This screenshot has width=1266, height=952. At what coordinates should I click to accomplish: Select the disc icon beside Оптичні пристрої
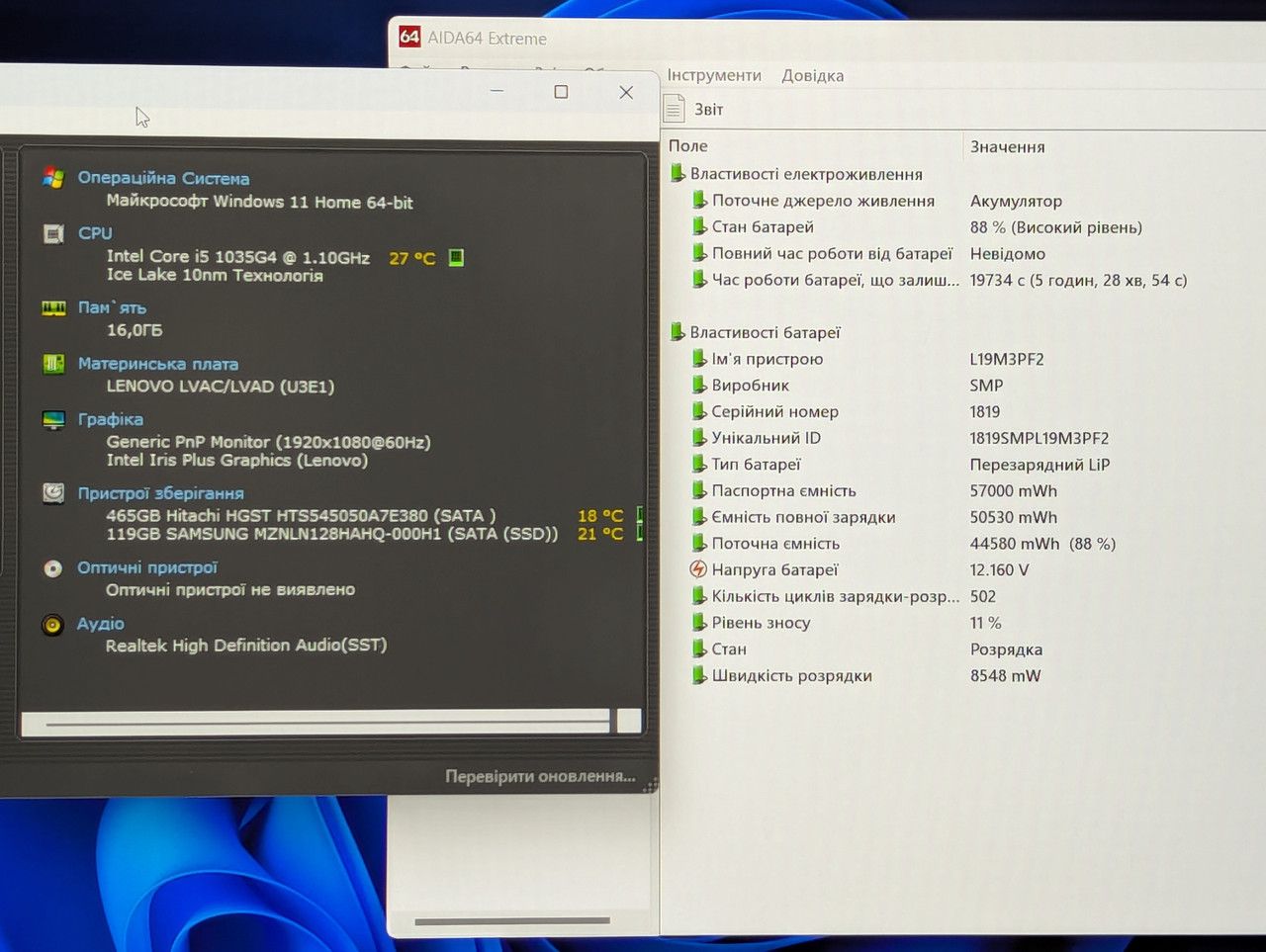point(53,568)
